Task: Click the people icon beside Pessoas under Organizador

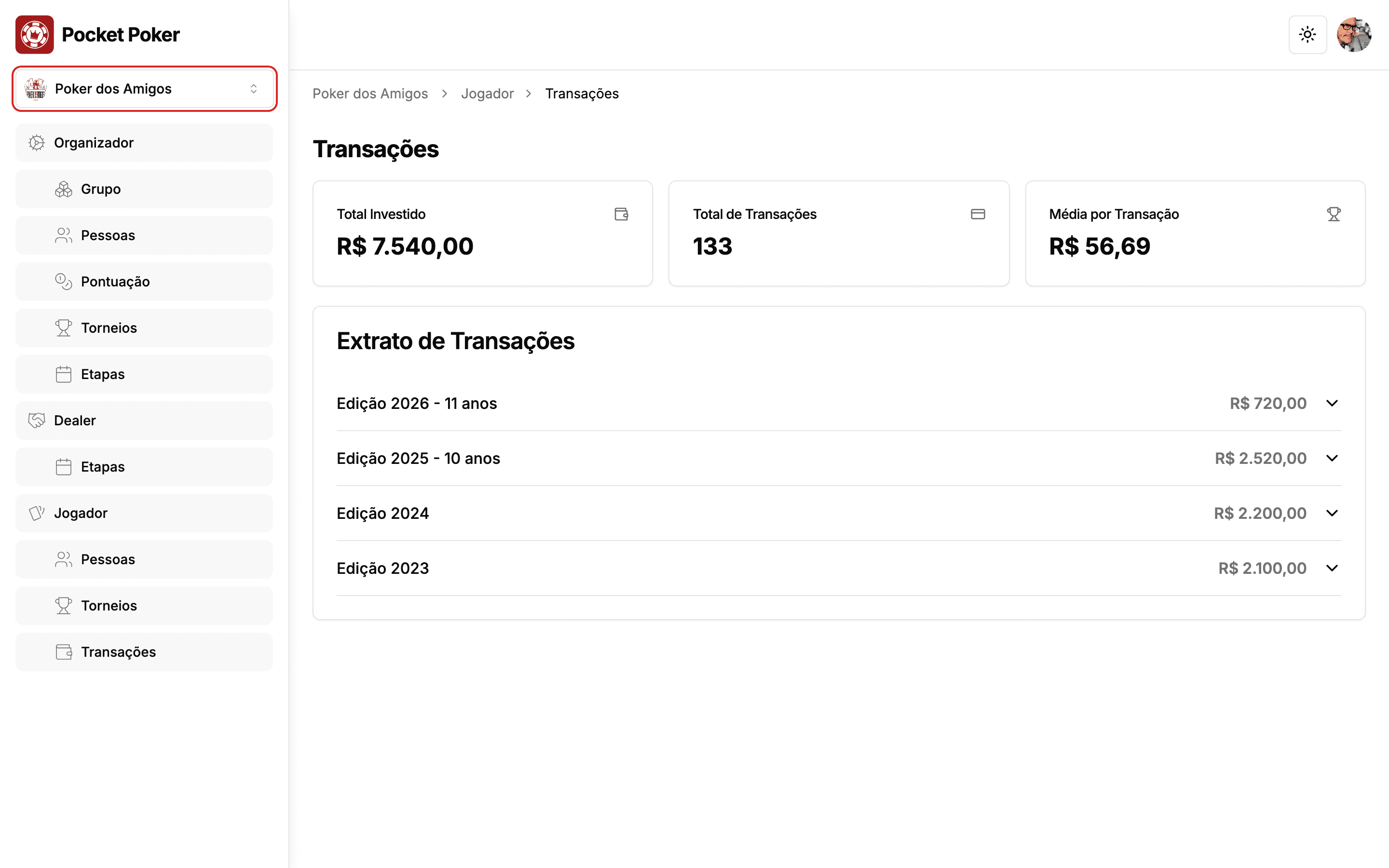Action: (x=64, y=235)
